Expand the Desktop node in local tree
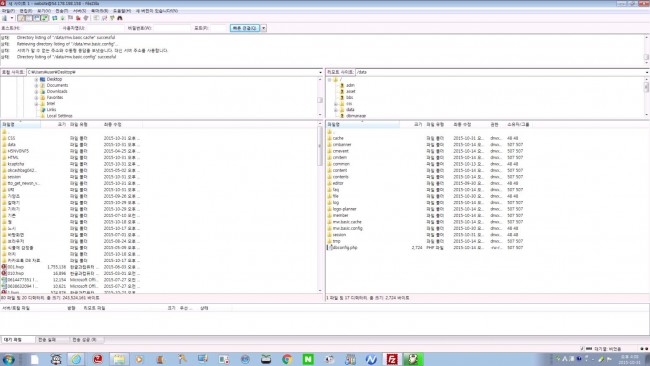This screenshot has height=366, width=650. click(x=36, y=79)
